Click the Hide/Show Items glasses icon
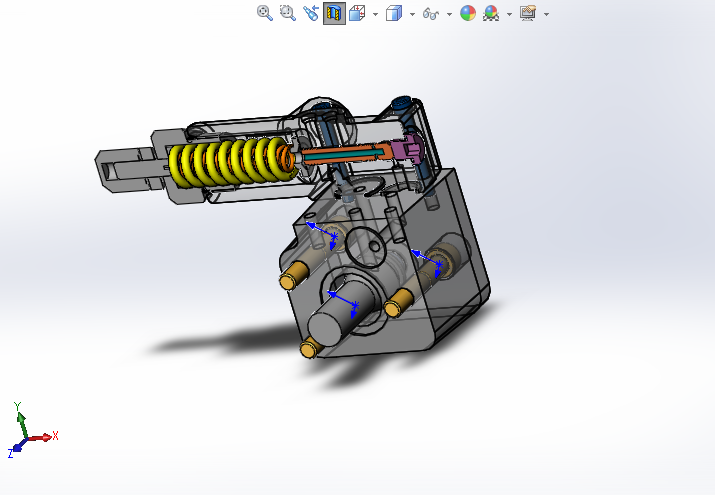 click(x=431, y=14)
